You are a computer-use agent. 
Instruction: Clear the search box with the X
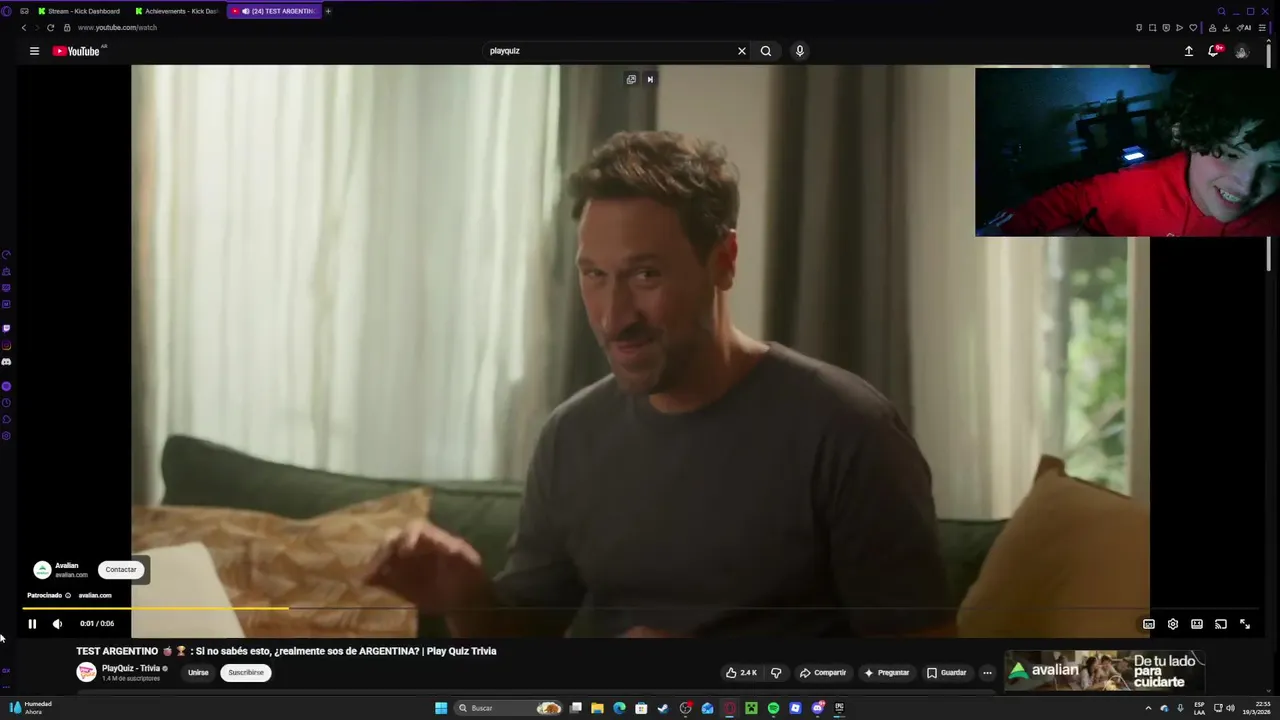coord(742,51)
